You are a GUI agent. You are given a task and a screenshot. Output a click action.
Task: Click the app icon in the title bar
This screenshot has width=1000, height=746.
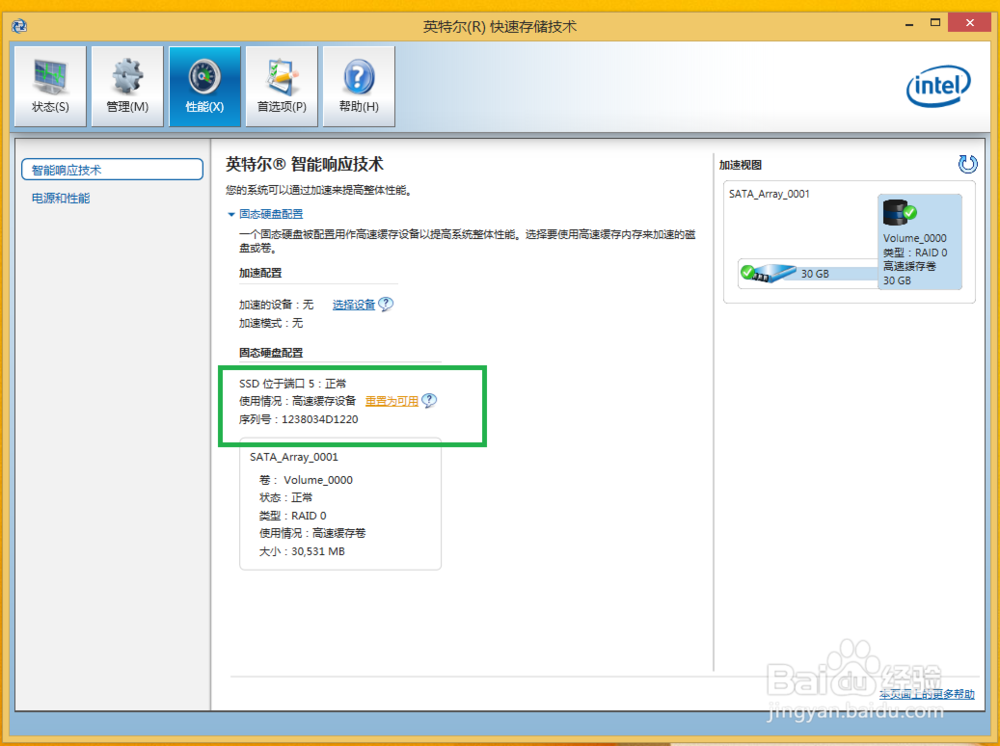pos(19,25)
